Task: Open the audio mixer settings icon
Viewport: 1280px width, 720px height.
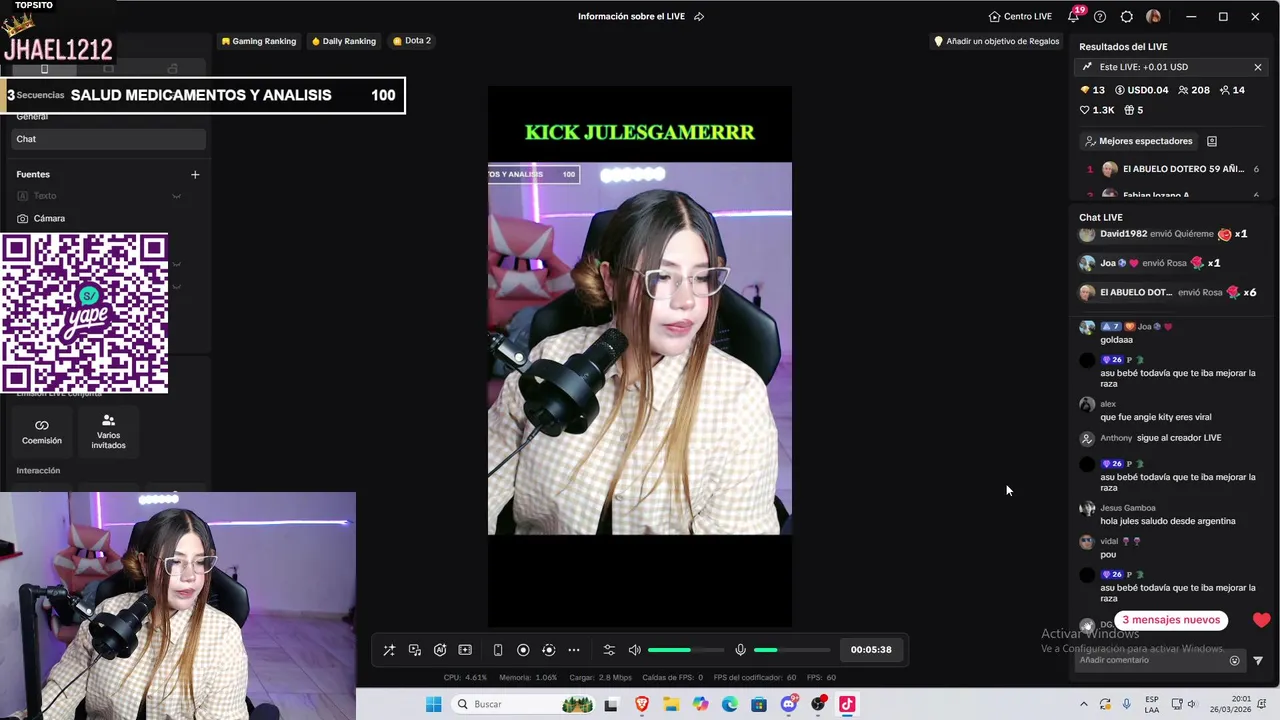Action: pyautogui.click(x=609, y=650)
